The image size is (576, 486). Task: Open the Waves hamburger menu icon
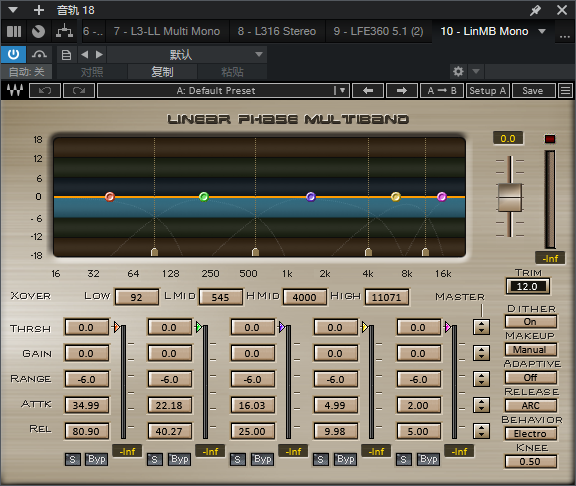point(565,90)
